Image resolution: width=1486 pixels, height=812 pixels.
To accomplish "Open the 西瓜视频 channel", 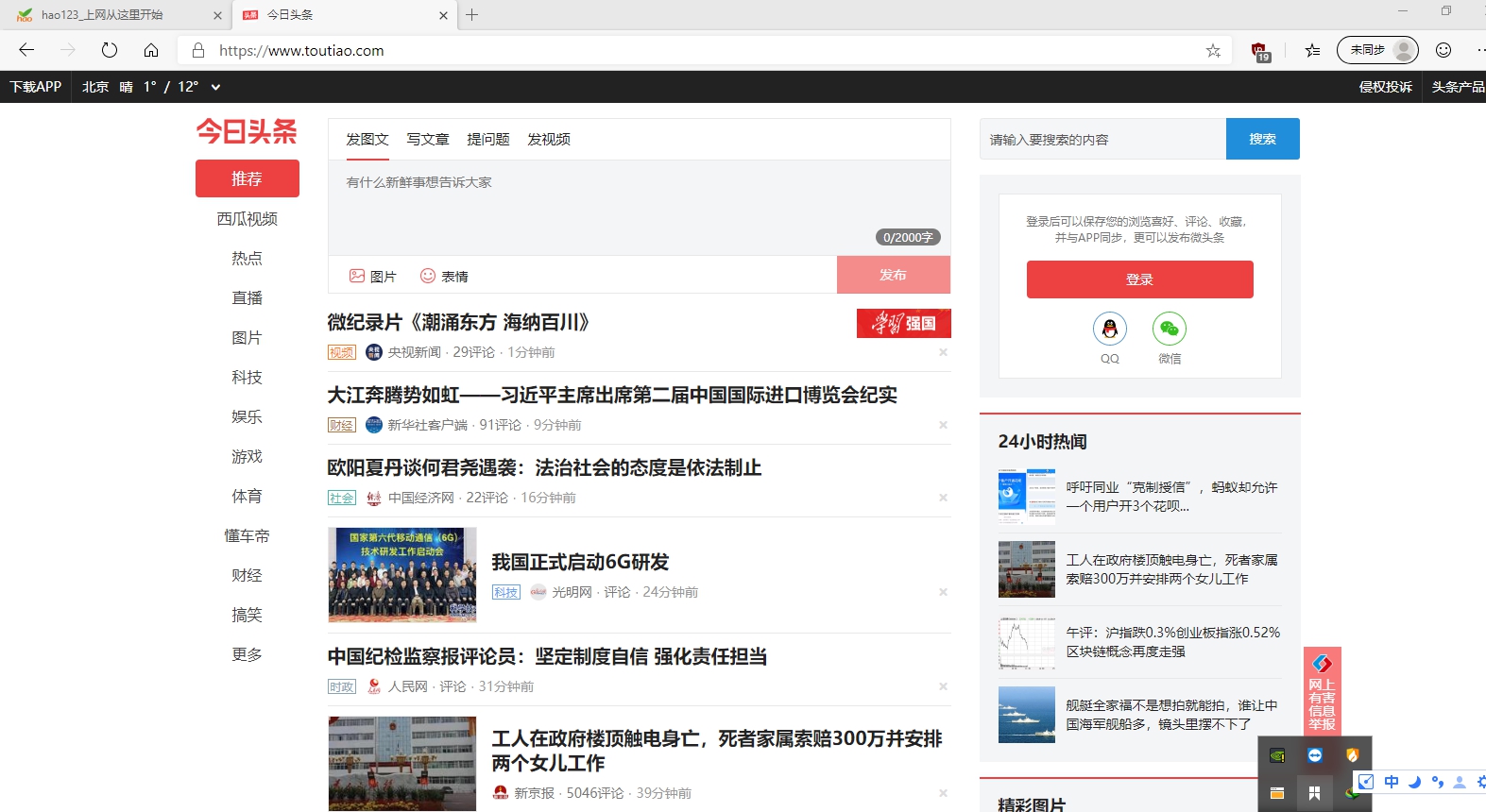I will click(248, 218).
